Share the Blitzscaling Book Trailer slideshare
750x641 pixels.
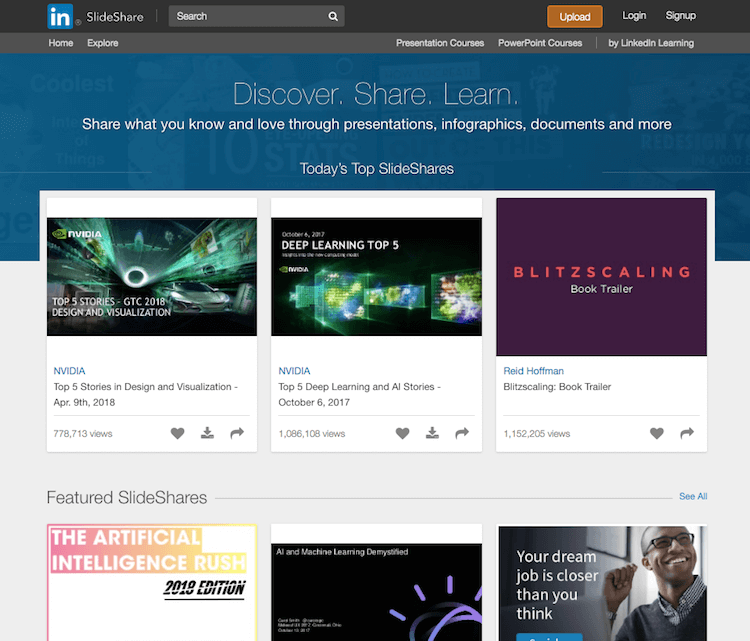tap(687, 433)
